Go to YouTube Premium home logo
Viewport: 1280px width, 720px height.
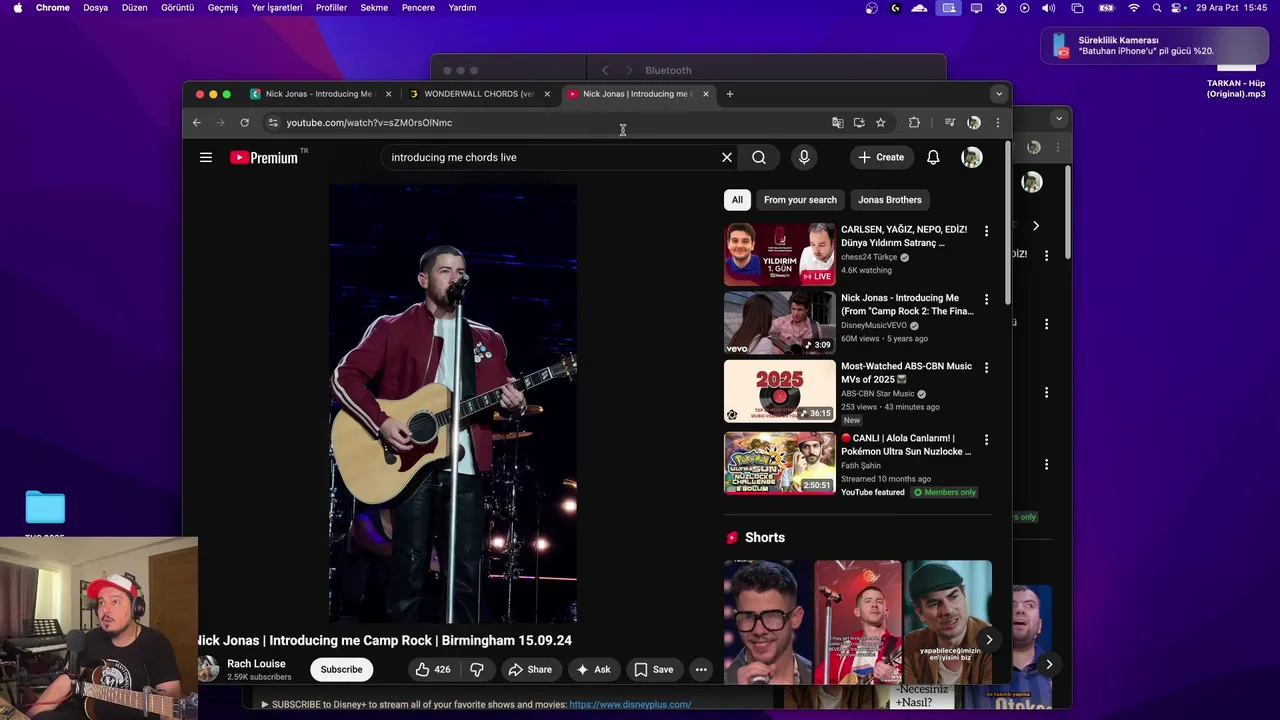pos(264,157)
